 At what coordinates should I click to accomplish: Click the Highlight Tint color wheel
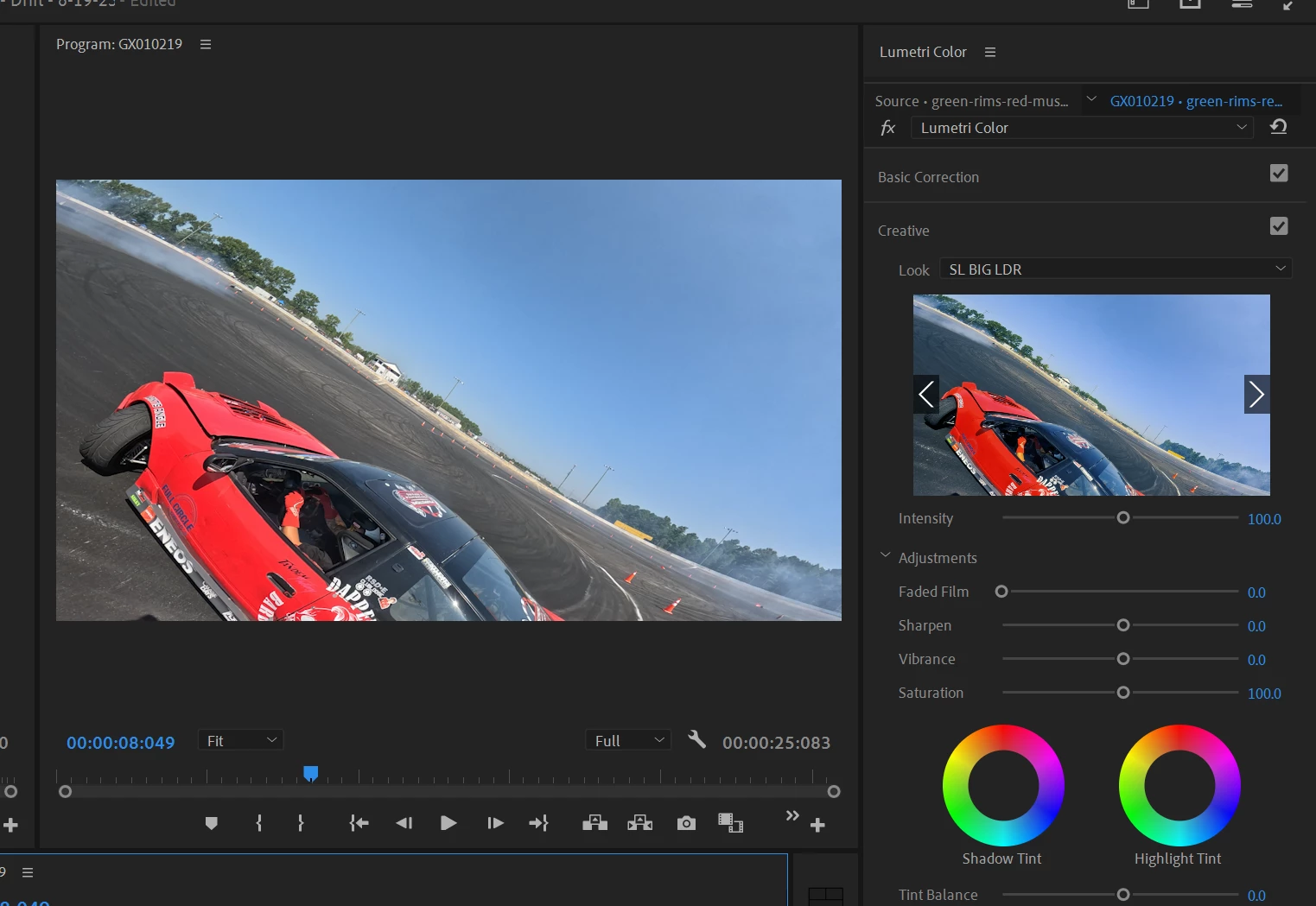pos(1179,785)
